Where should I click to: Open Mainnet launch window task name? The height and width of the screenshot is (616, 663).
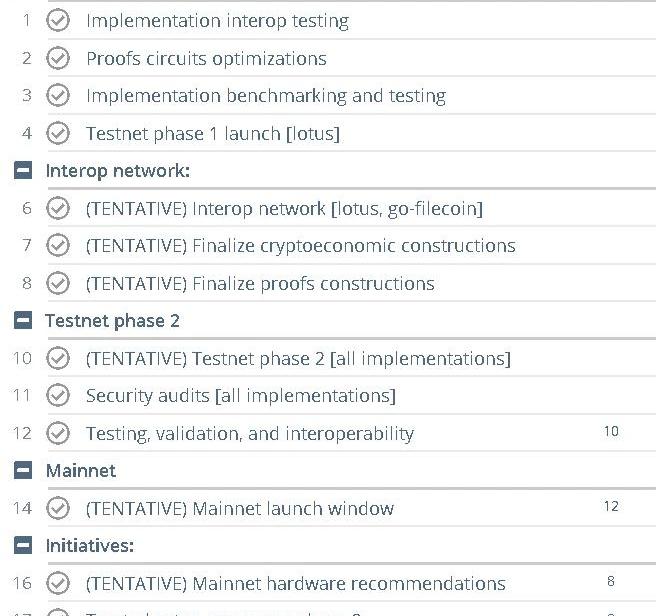tap(240, 508)
